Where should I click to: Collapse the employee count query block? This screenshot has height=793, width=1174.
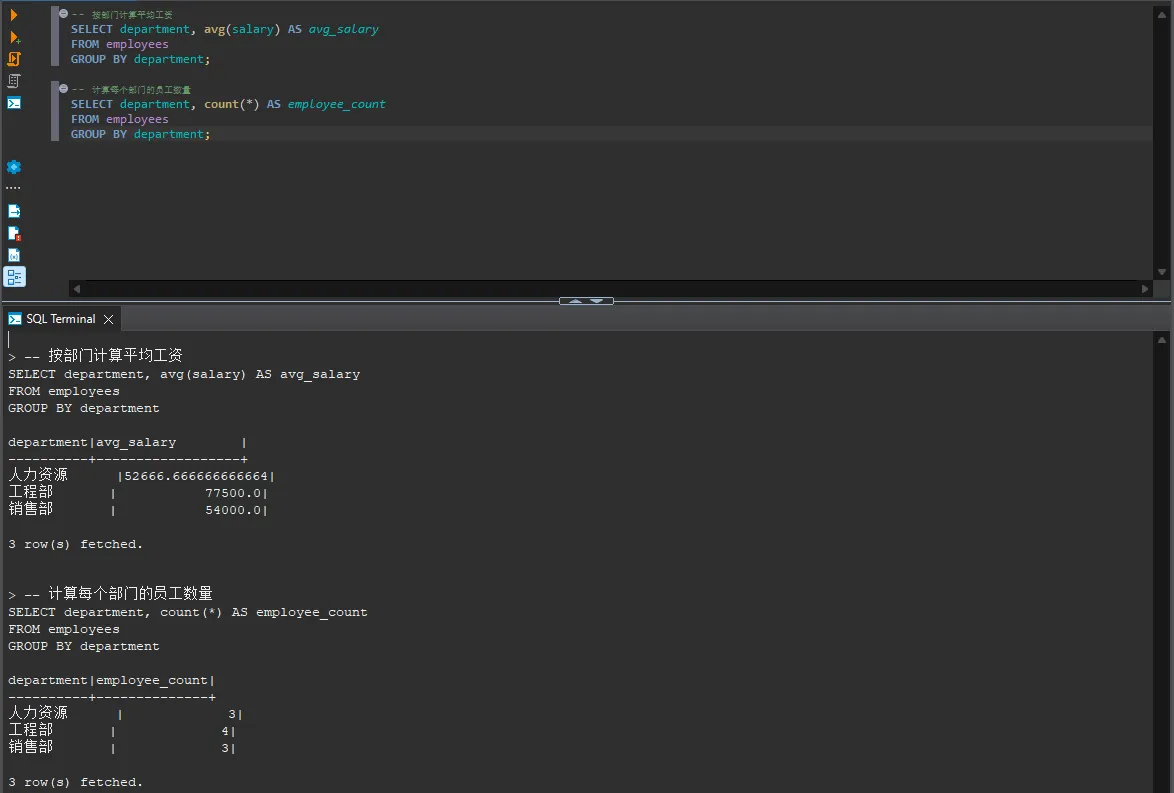(64, 88)
